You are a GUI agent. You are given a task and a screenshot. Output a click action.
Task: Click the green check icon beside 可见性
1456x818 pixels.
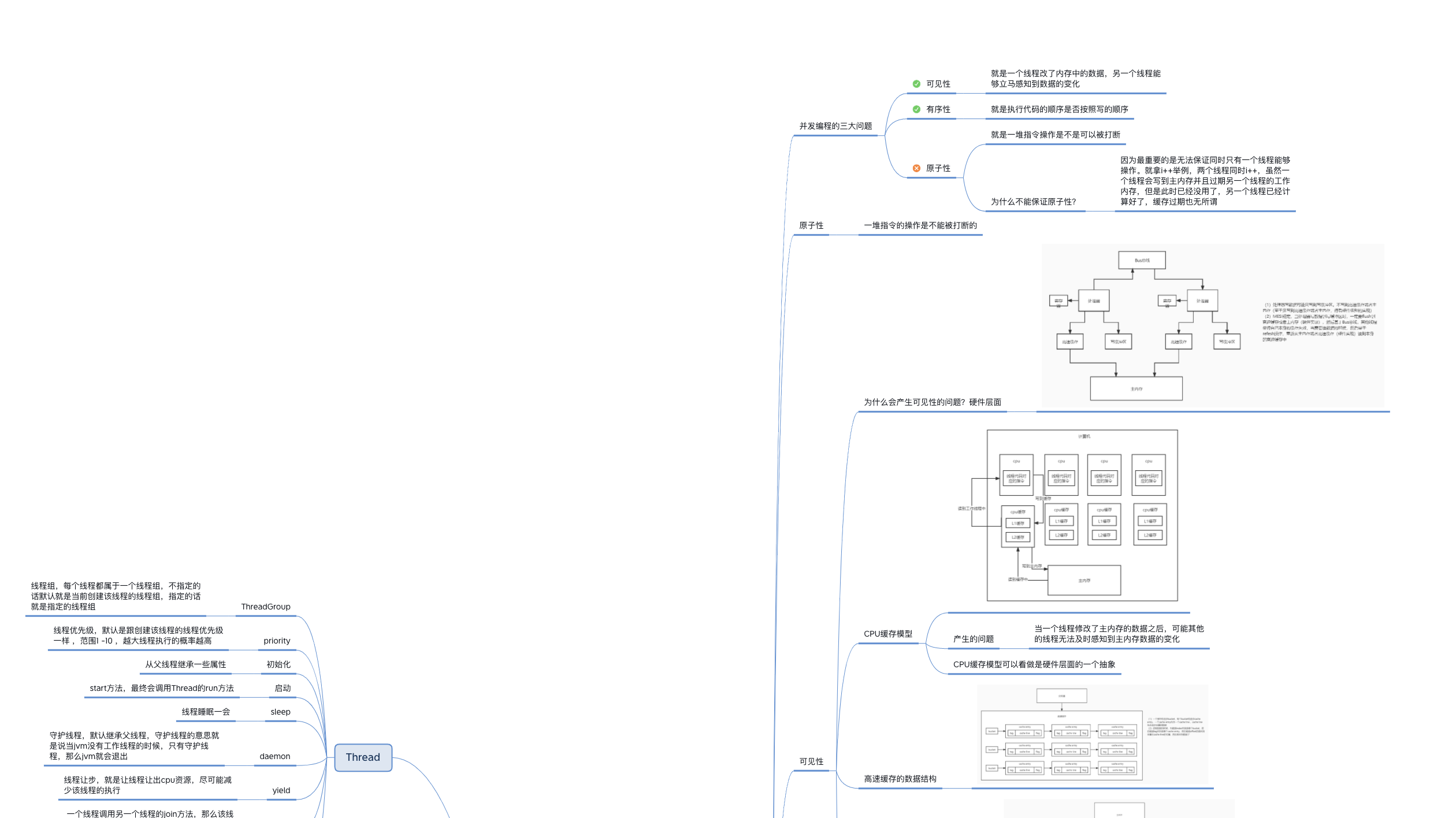pos(916,84)
